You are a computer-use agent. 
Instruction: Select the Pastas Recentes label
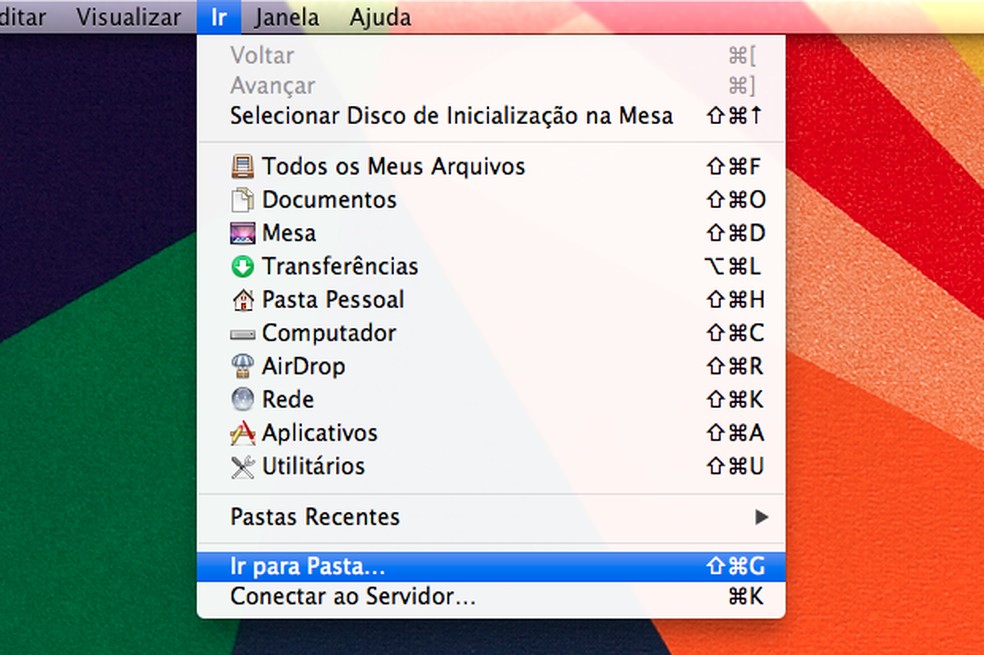point(315,518)
